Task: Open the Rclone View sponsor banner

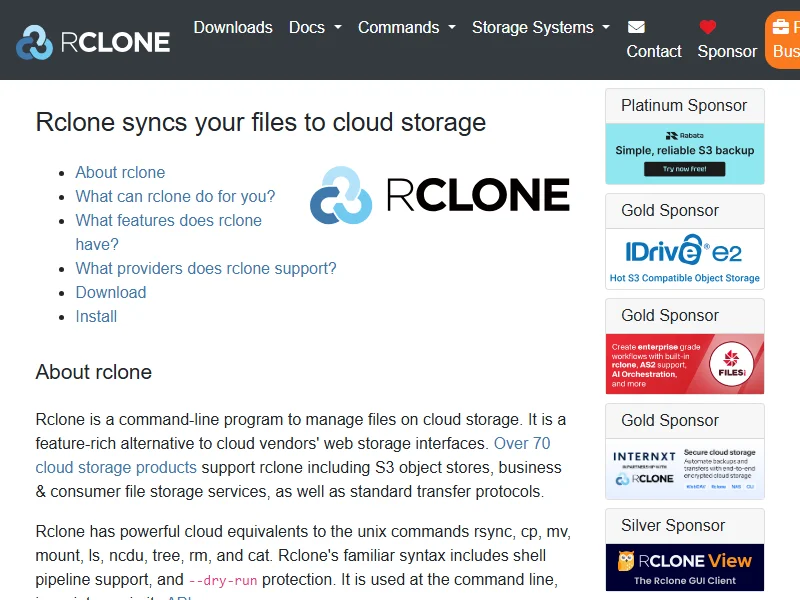Action: (685, 567)
